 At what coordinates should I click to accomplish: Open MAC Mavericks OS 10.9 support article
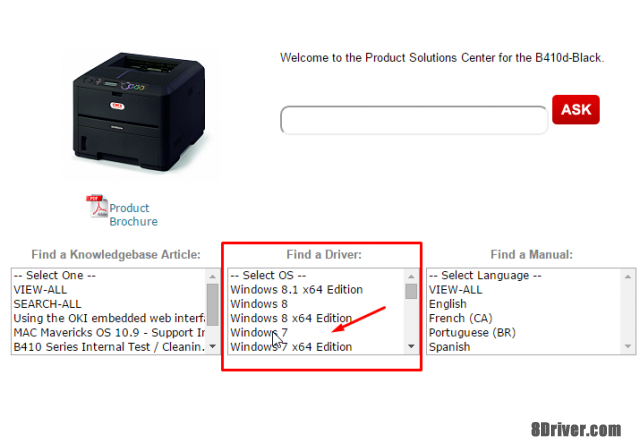point(109,332)
